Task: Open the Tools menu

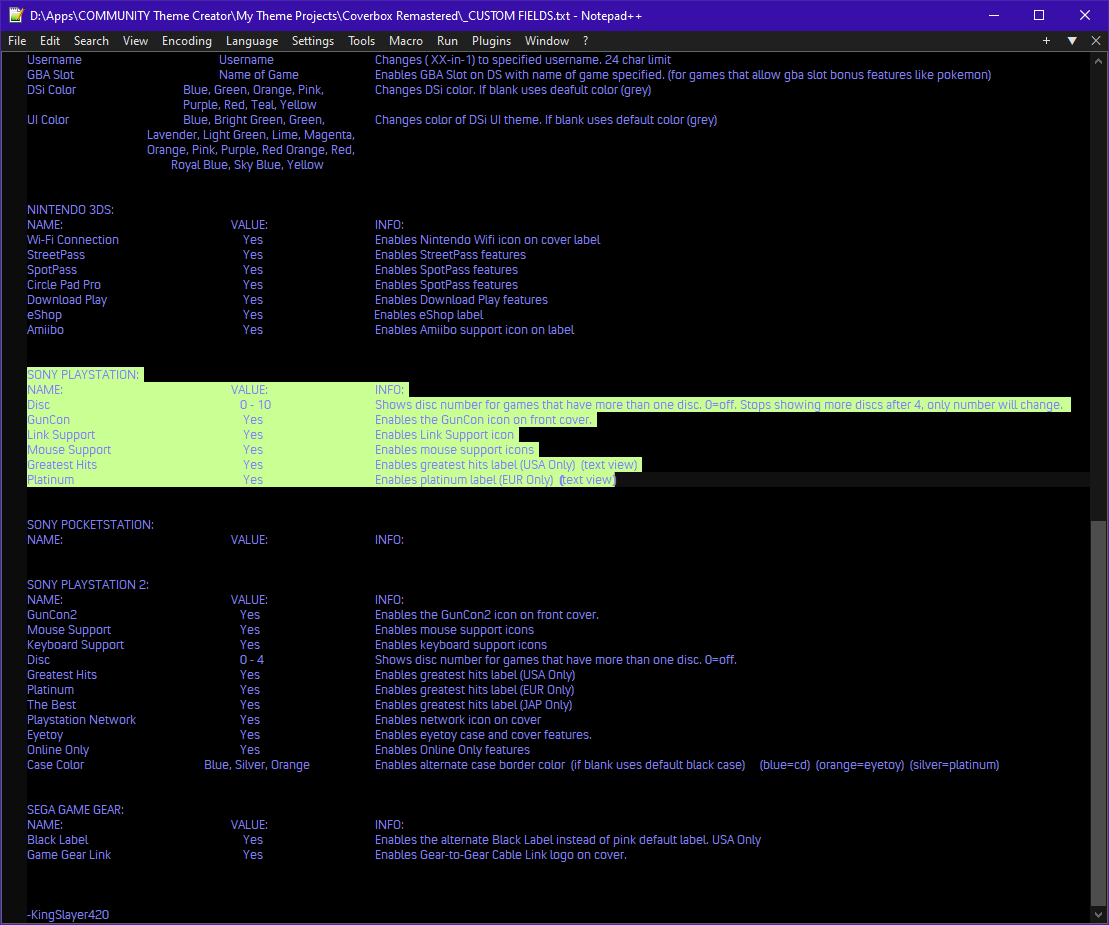Action: (x=361, y=41)
